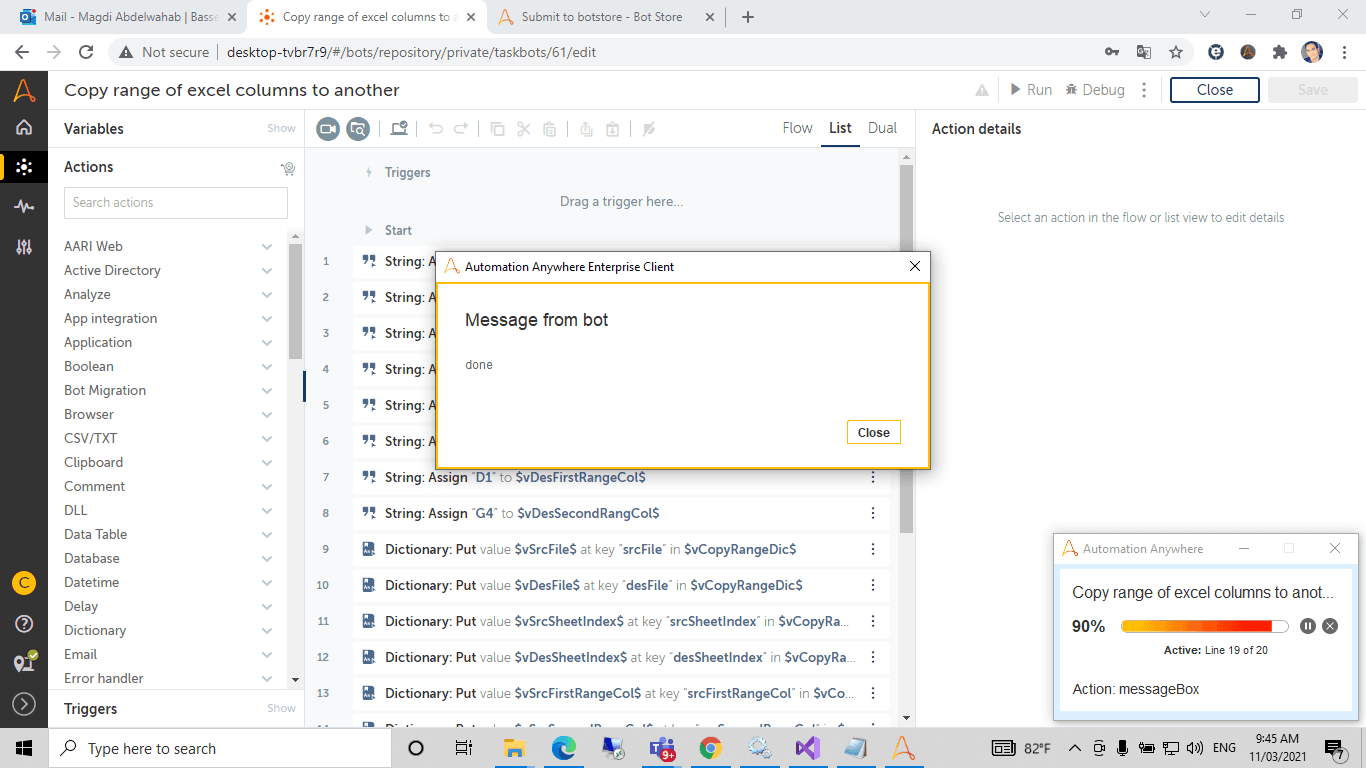1366x768 pixels.
Task: Click the Undo arrow in toolbar
Action: click(x=435, y=128)
